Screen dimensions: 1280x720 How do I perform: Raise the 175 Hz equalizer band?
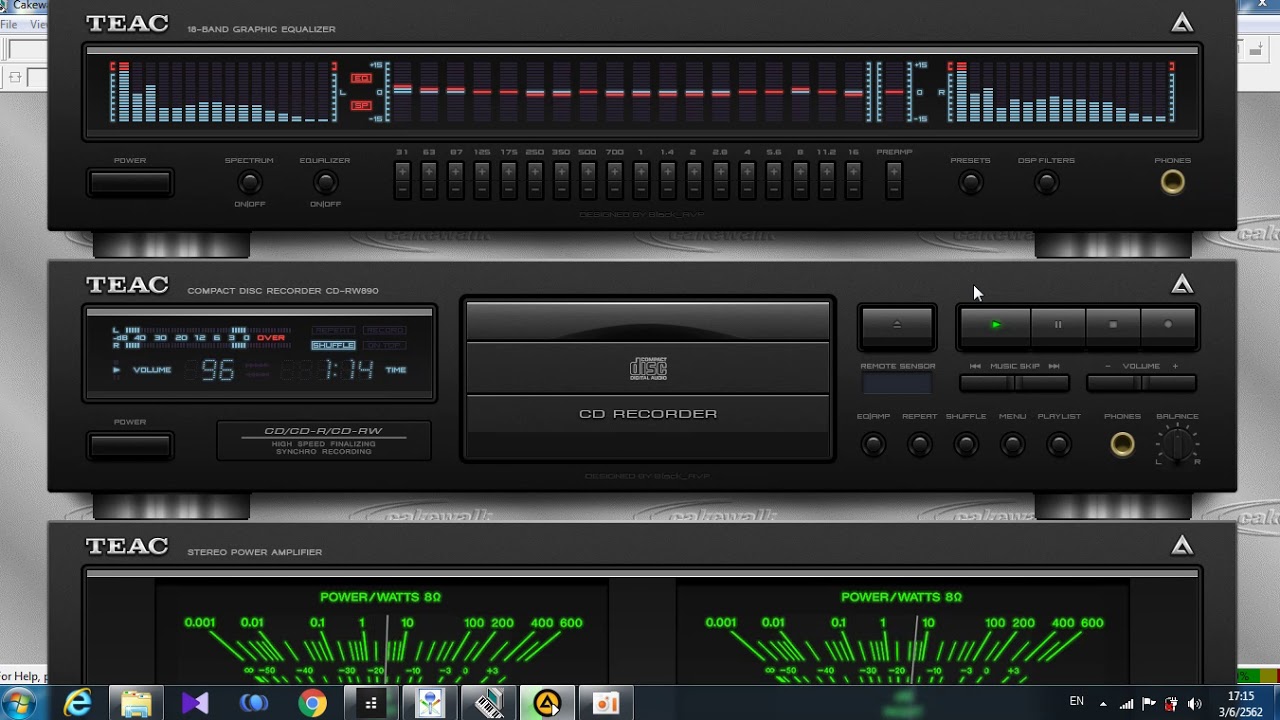[x=508, y=172]
